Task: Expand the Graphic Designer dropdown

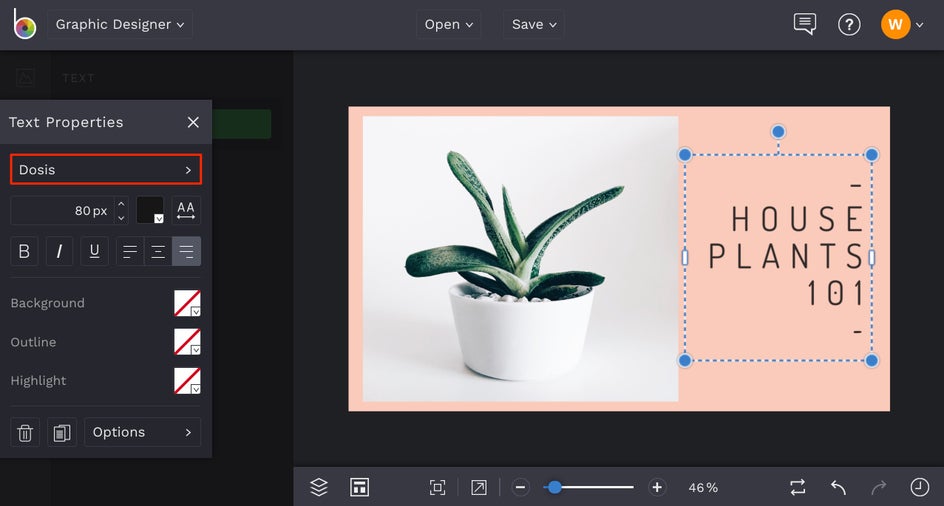Action: pyautogui.click(x=120, y=24)
